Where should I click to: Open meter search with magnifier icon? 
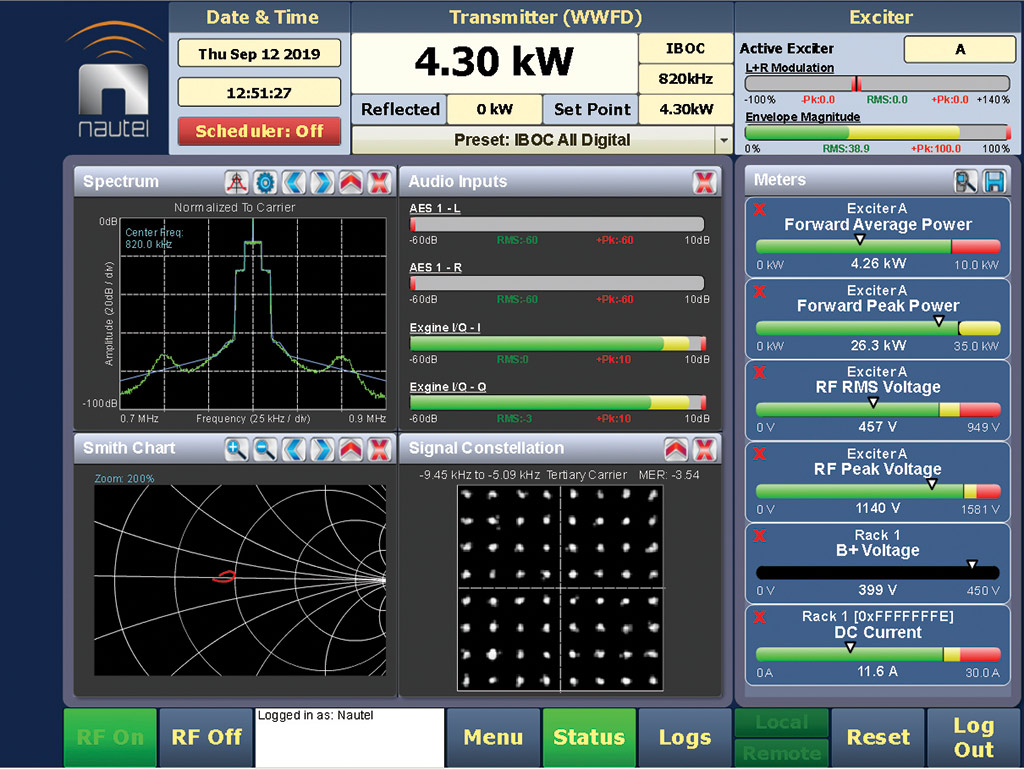964,181
